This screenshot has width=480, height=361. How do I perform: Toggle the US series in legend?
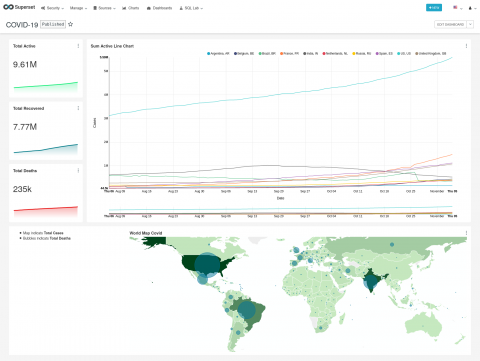pos(404,53)
